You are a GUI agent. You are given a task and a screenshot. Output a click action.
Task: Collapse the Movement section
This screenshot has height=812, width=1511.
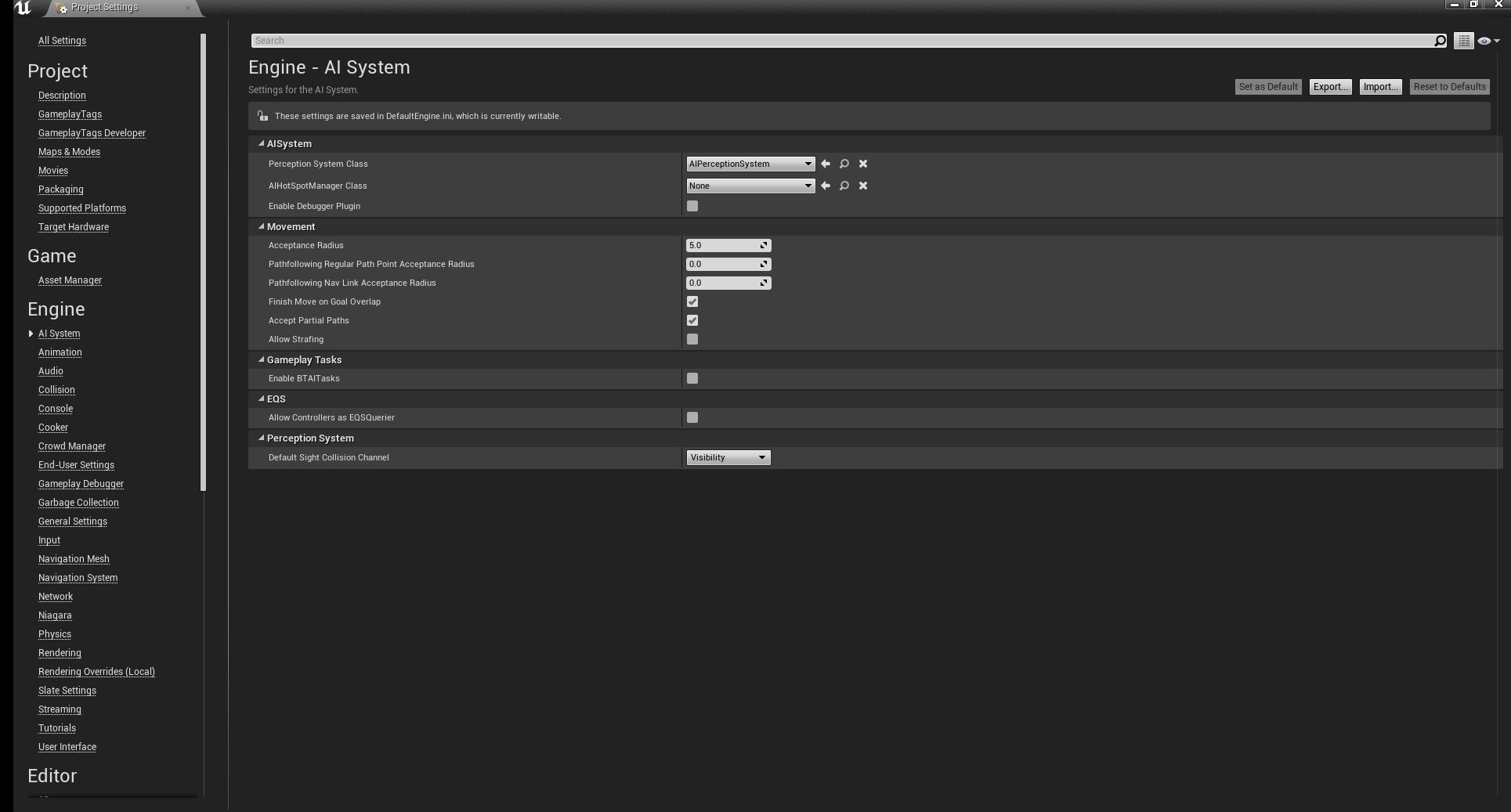point(261,226)
